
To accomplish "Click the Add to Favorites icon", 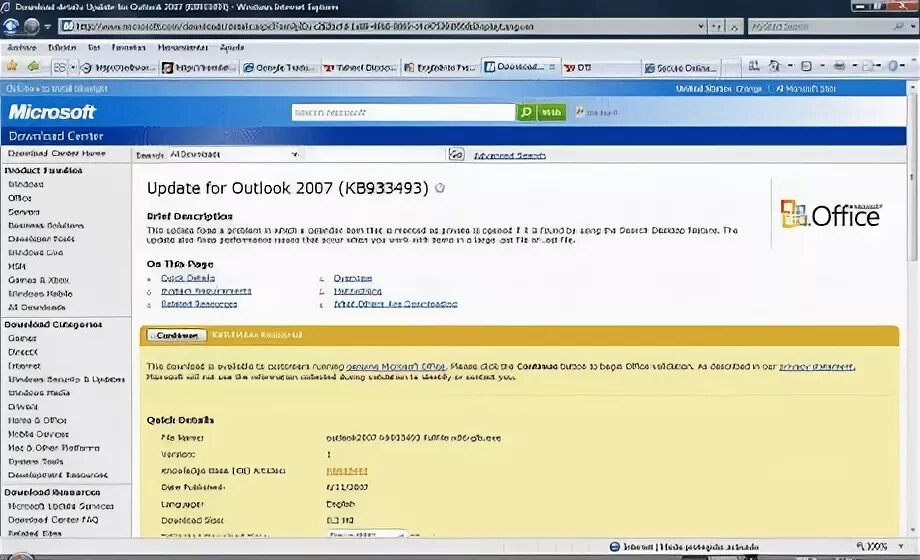I will coord(33,66).
